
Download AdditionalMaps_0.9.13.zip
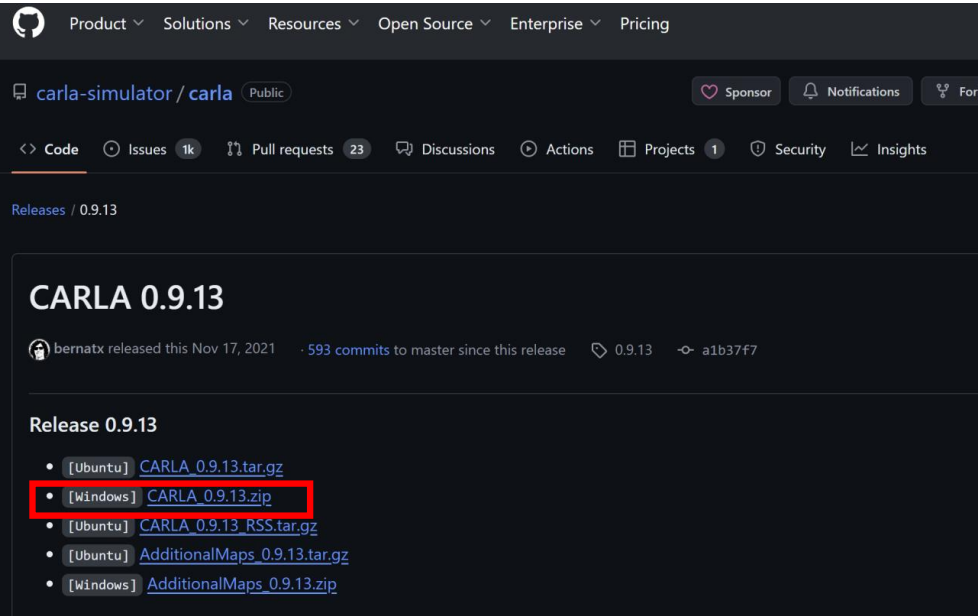(x=241, y=584)
